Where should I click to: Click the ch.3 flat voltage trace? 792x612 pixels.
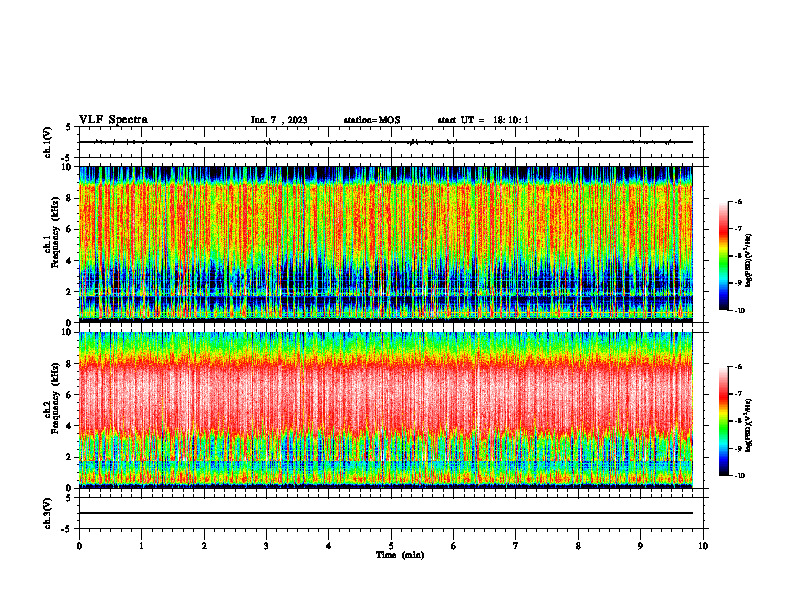tap(386, 513)
